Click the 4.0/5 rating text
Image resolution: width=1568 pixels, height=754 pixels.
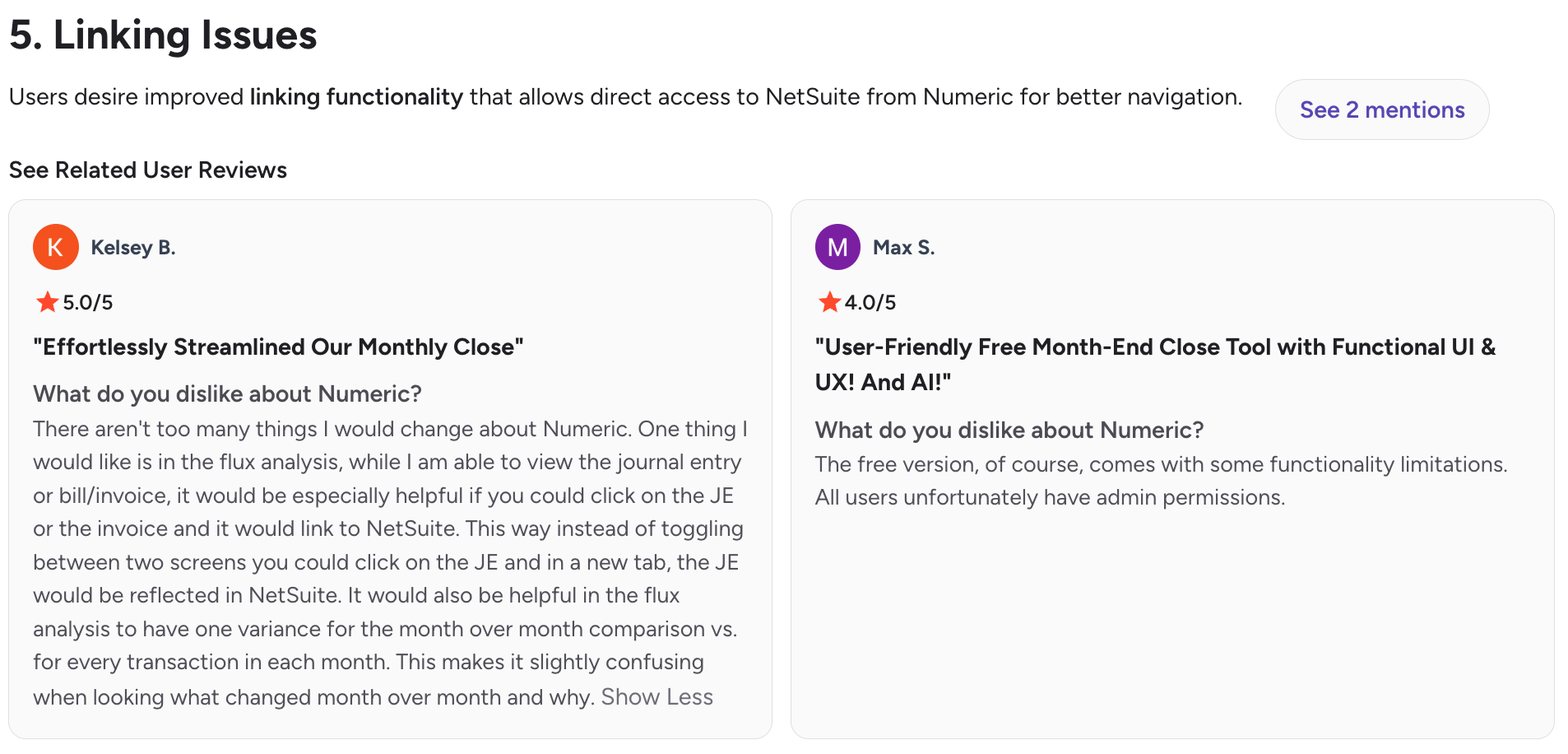pos(870,302)
